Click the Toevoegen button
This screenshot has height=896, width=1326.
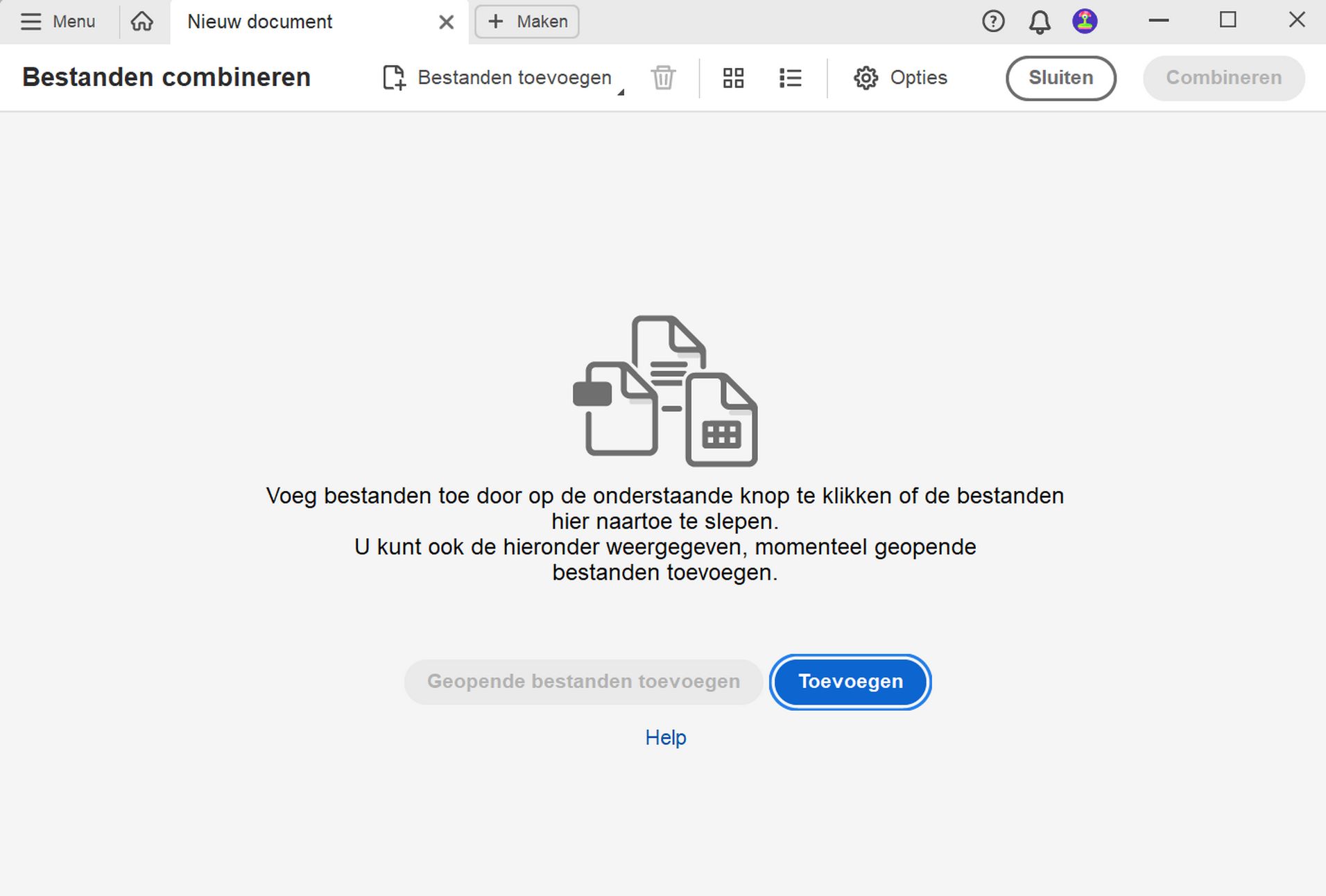(850, 682)
